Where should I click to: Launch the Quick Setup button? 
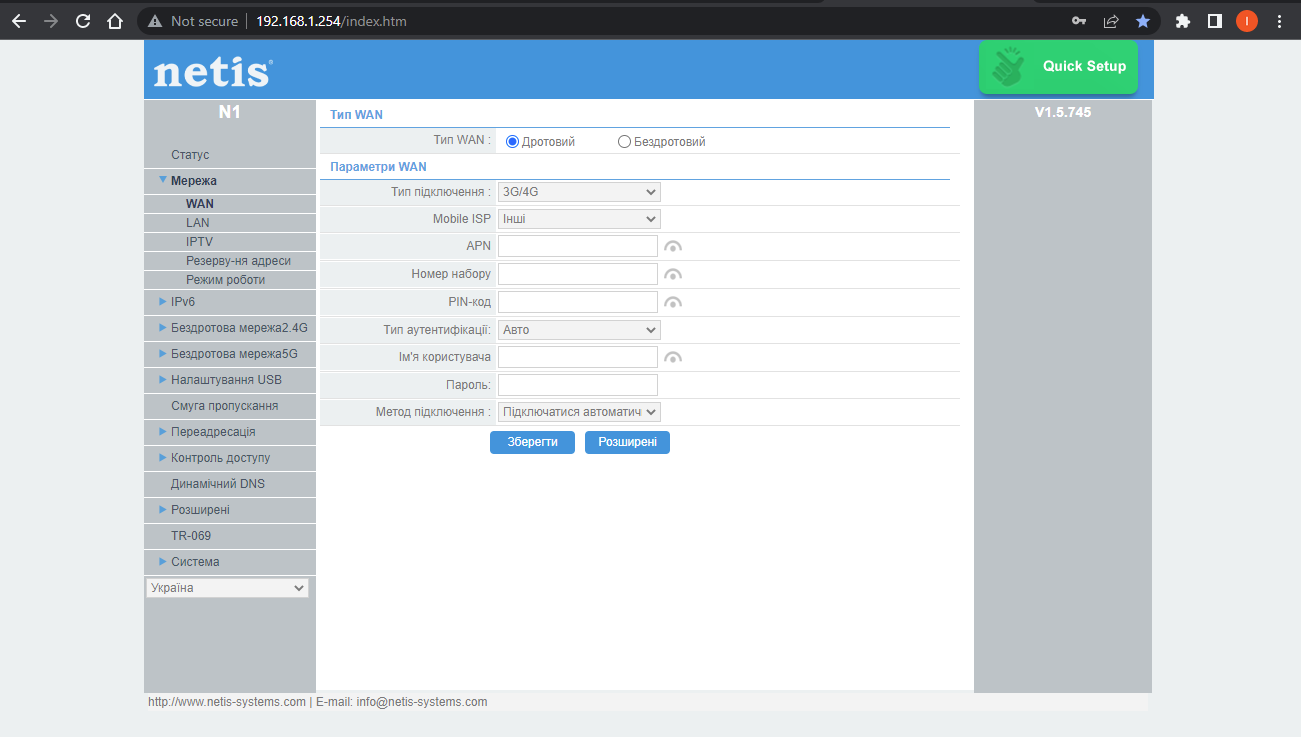[x=1058, y=67]
